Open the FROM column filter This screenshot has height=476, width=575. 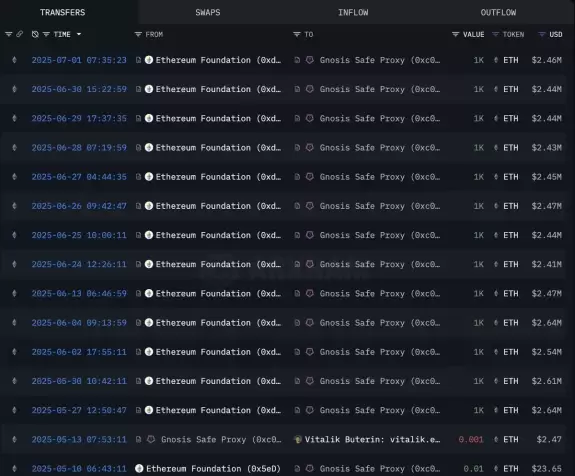(x=138, y=34)
